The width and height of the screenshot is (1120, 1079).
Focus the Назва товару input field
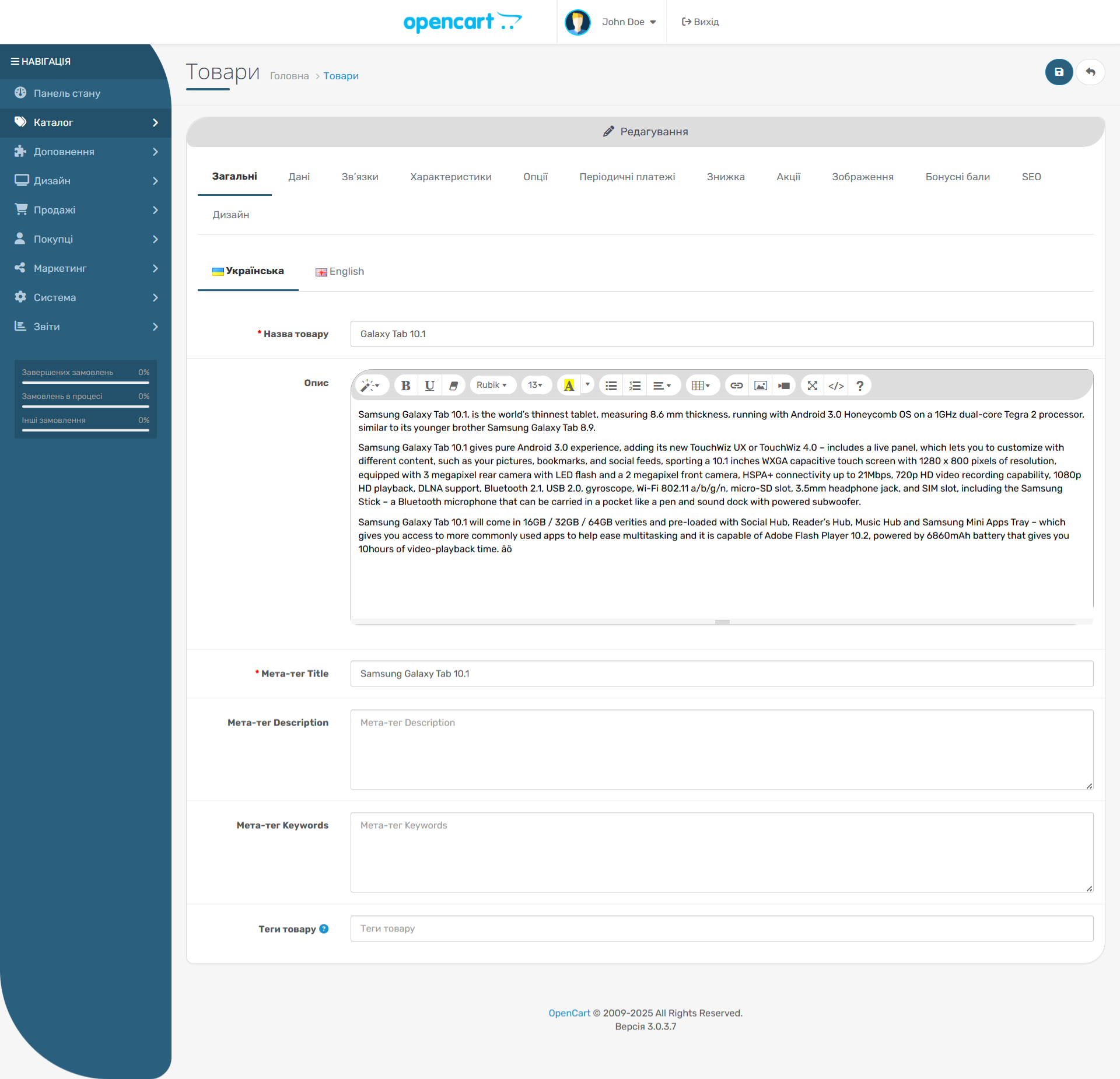(722, 334)
